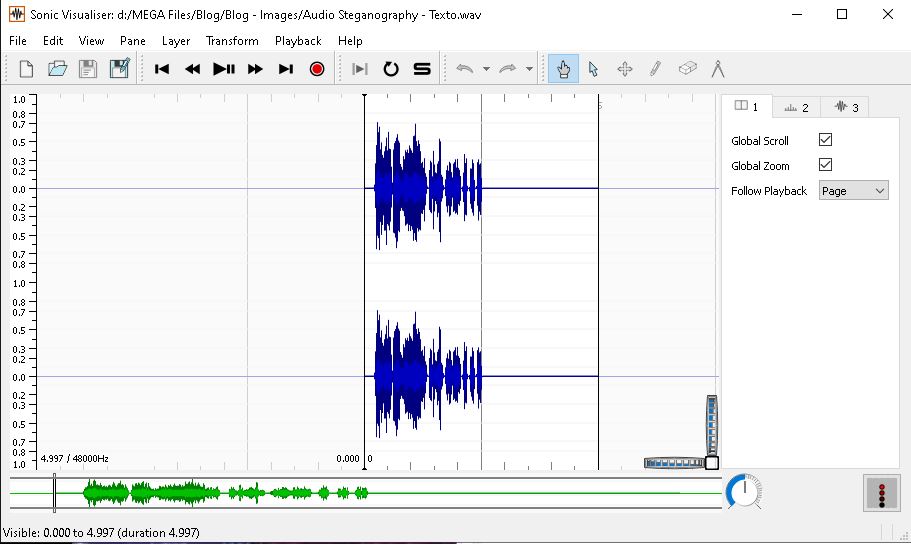Choose the Select arrow tool
Viewport: 911px width, 544px height.
pos(593,69)
